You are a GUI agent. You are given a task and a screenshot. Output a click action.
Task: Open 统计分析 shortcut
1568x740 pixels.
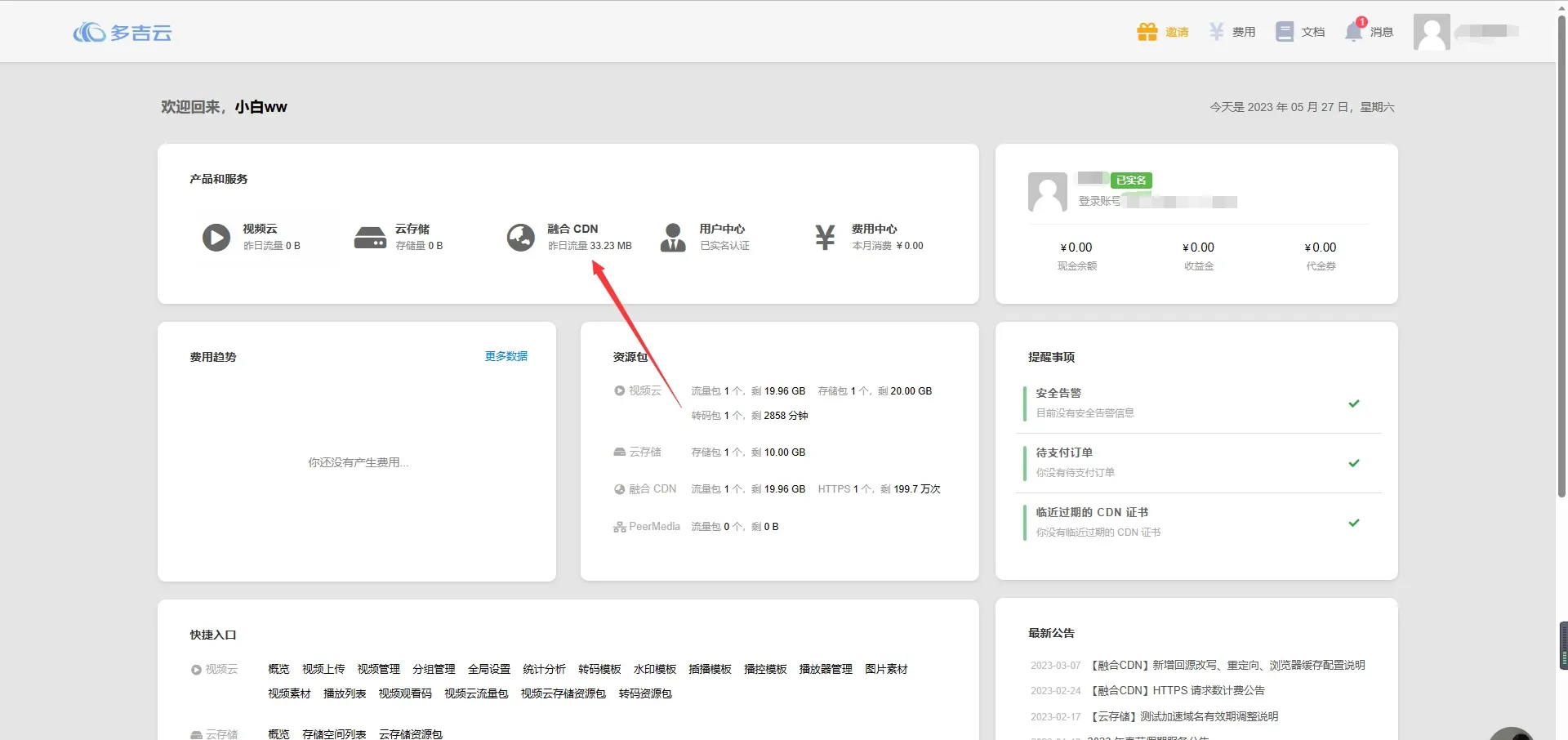point(545,669)
